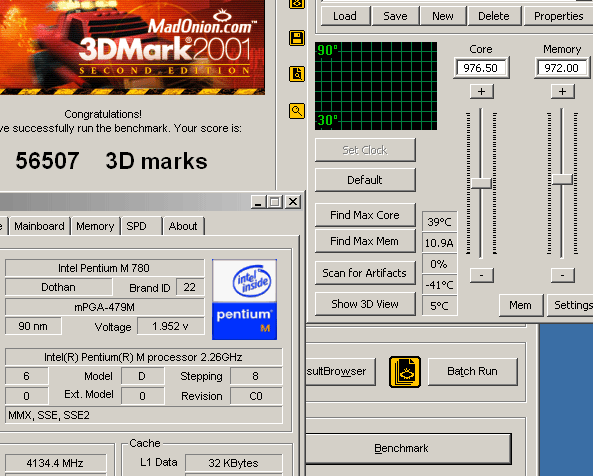This screenshot has width=593, height=476.
Task: Click the yellow document search icon
Action: 297,74
